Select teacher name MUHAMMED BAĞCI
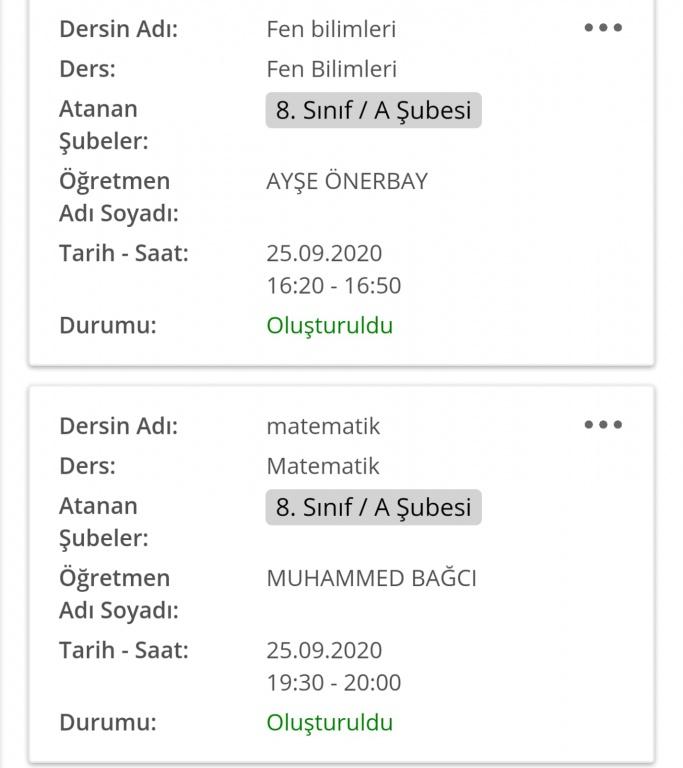This screenshot has width=683, height=768. [371, 578]
